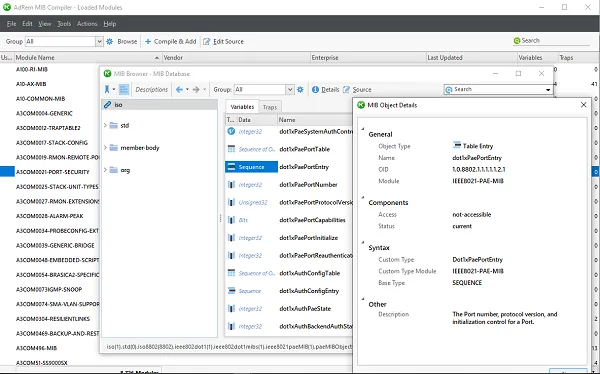Switch to the Variables tab

pyautogui.click(x=242, y=107)
